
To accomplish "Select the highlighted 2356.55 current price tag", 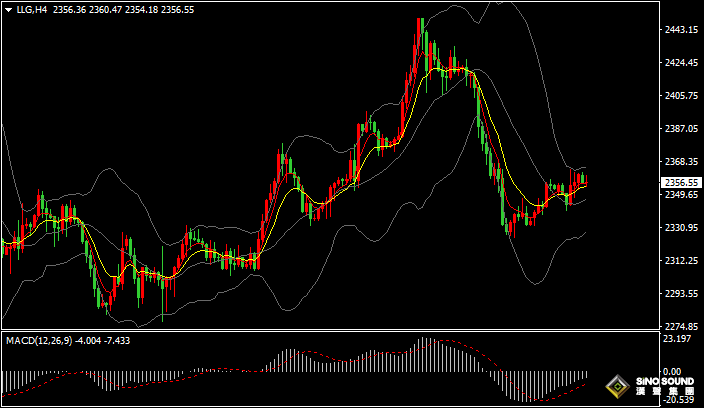I will 680,183.
